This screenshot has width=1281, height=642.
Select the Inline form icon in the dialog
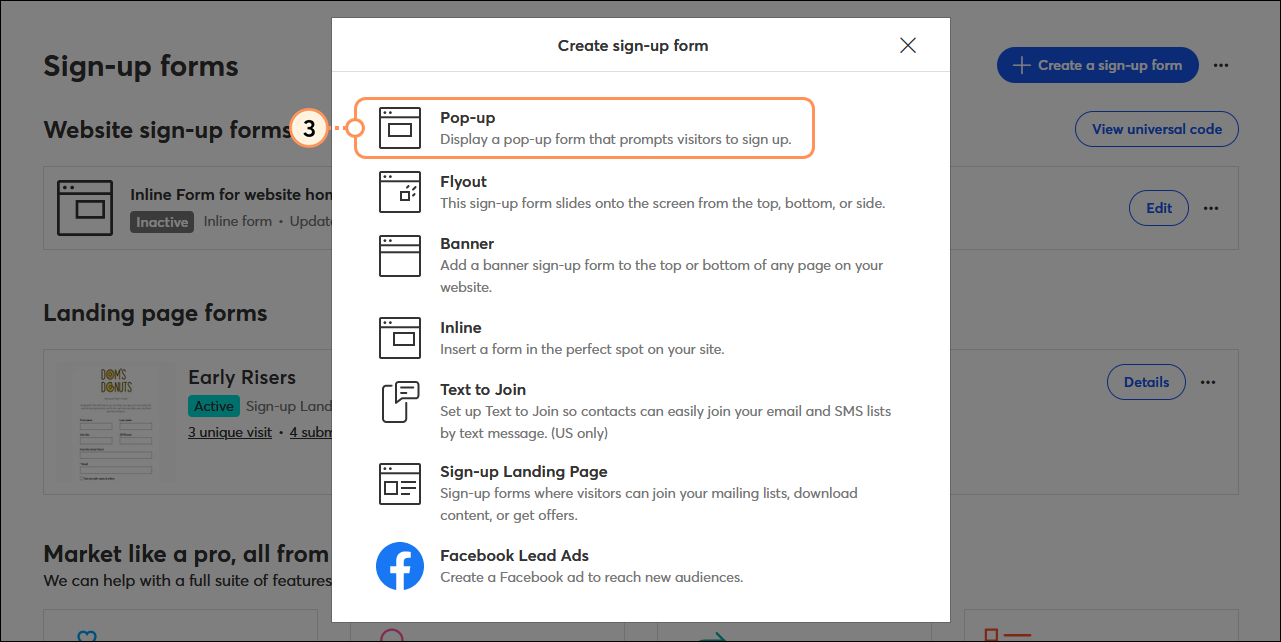point(400,338)
